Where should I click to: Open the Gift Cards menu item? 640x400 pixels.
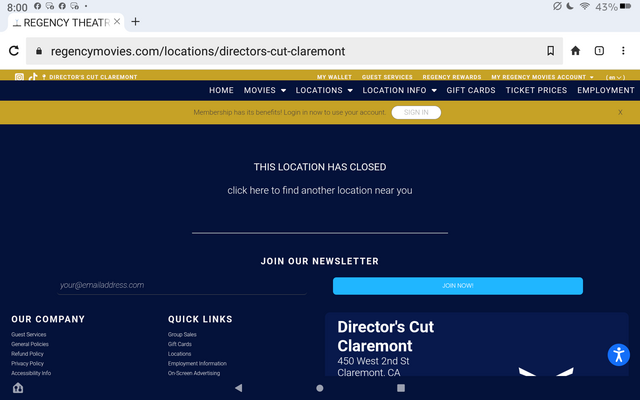coord(471,90)
